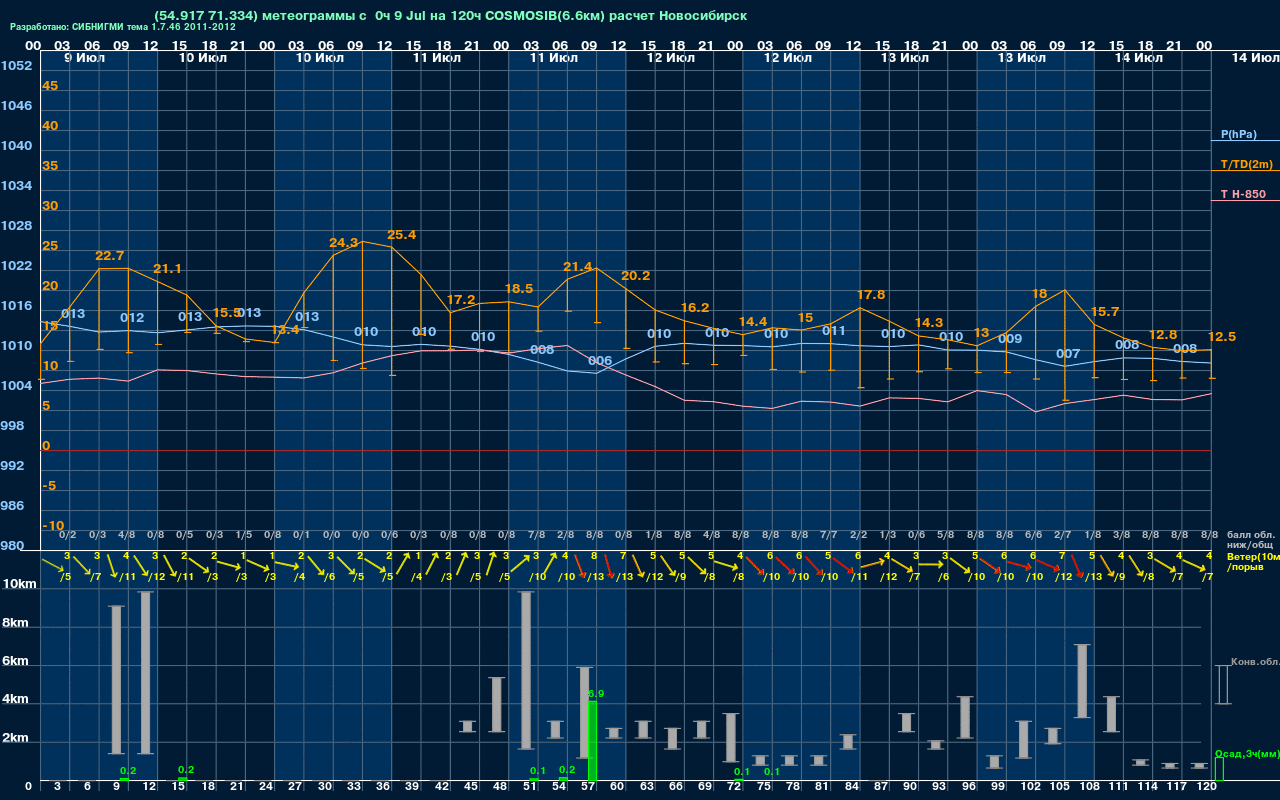Click the 'Ветер(10м) /порыв' legend text
This screenshot has height=800, width=1280.
point(1252,561)
